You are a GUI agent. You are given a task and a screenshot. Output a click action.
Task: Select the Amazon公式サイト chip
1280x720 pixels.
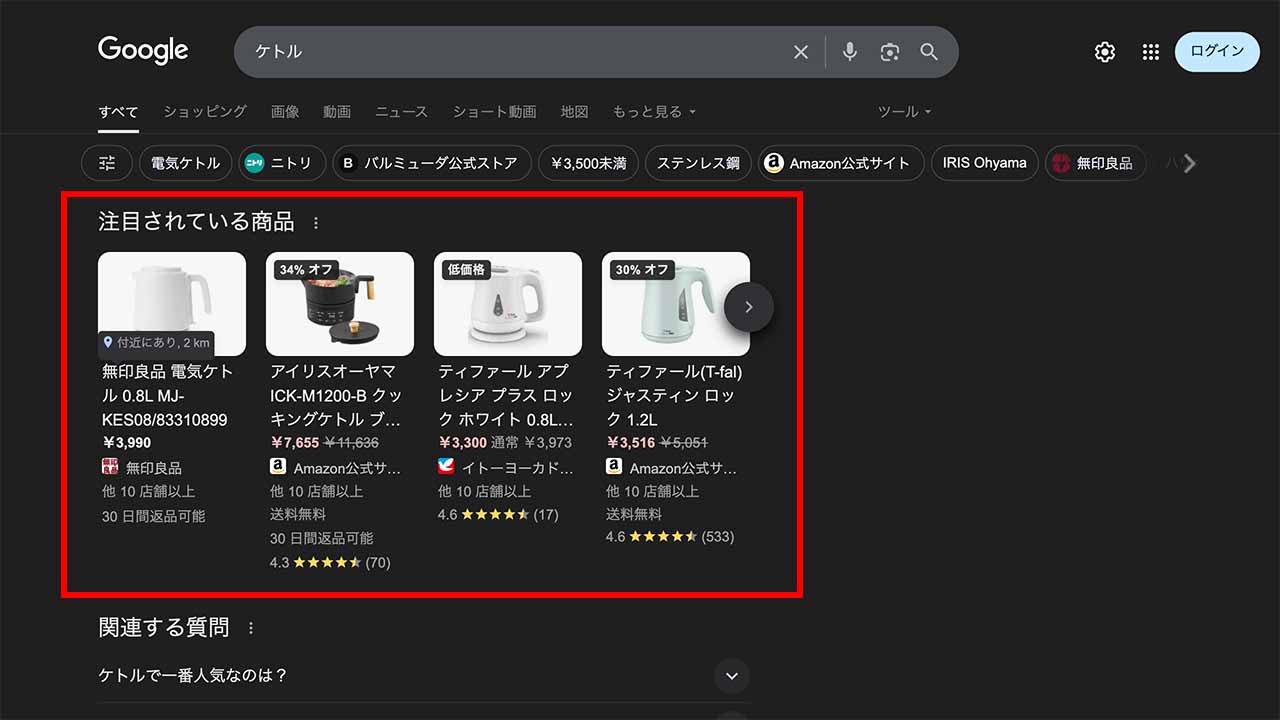tap(841, 163)
